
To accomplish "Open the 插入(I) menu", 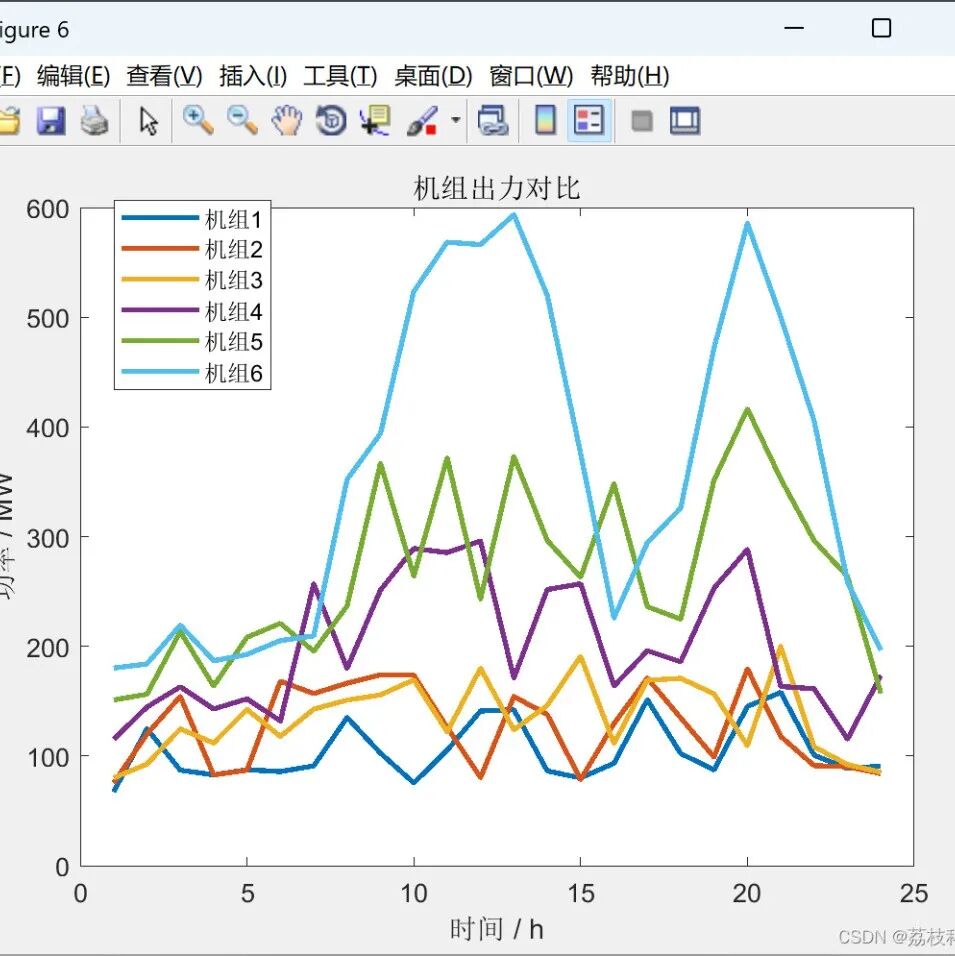I will 253,76.
